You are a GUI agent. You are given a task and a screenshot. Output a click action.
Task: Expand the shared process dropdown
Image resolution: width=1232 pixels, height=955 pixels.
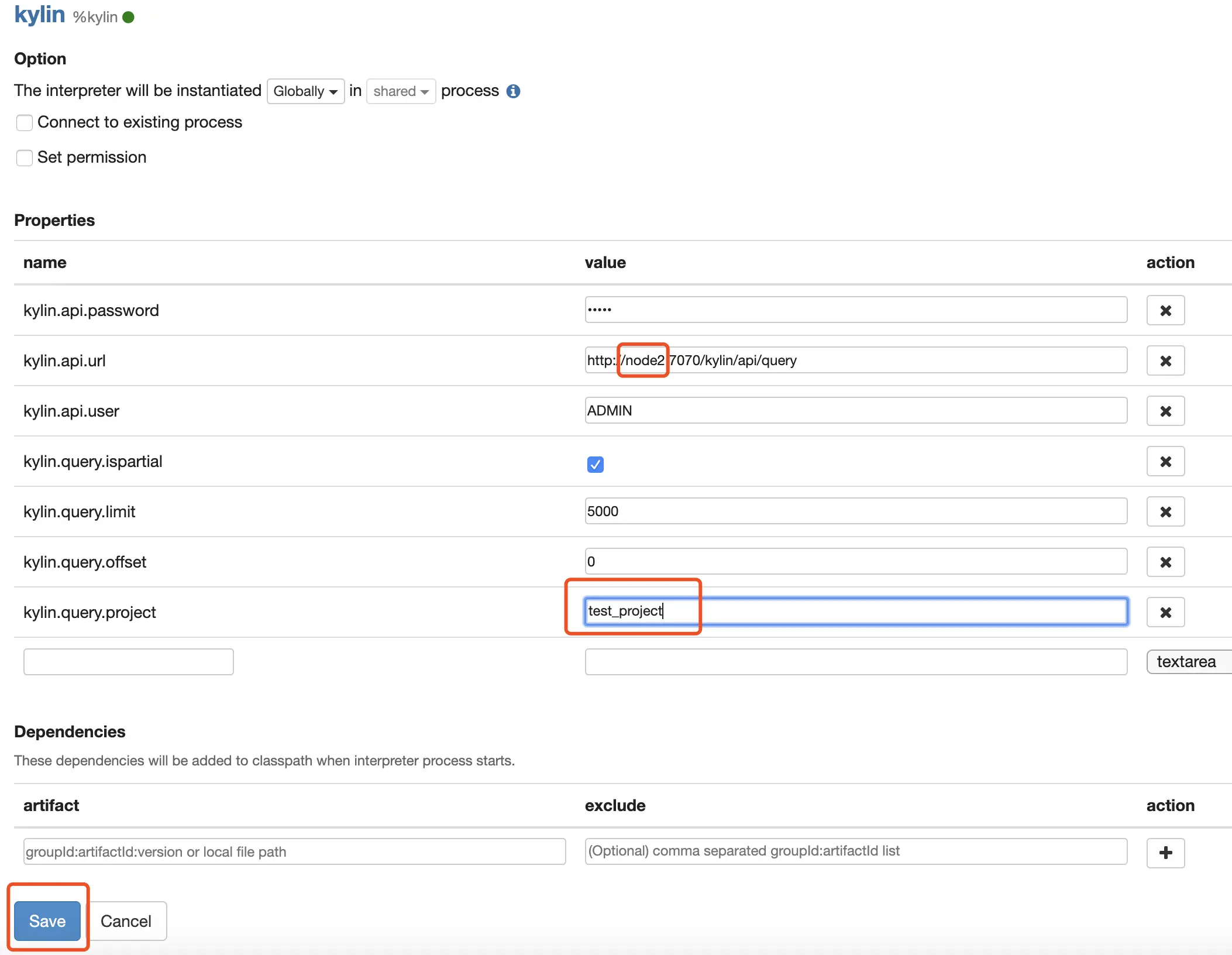401,91
